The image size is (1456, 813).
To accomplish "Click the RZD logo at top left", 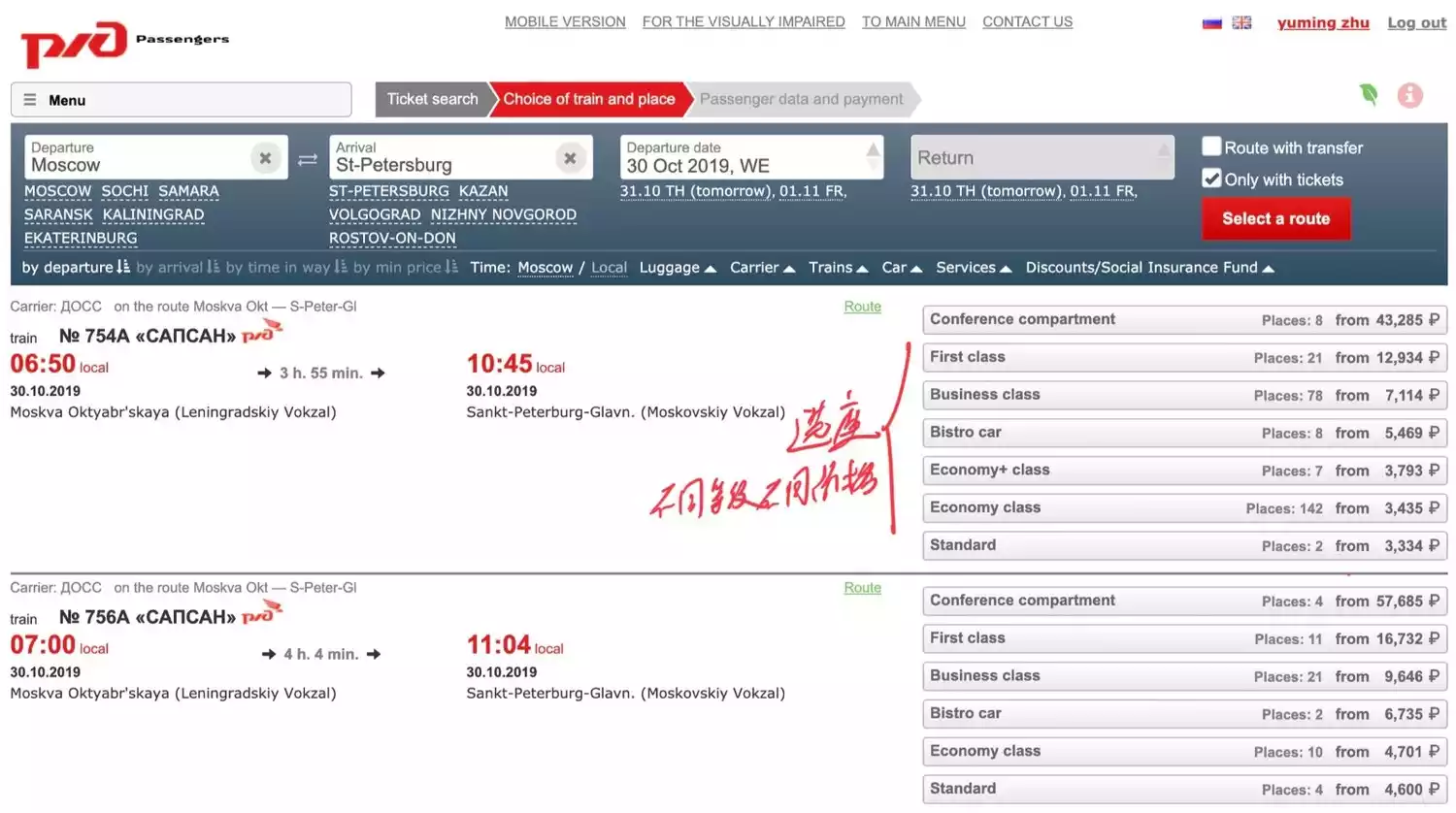I will tap(75, 44).
